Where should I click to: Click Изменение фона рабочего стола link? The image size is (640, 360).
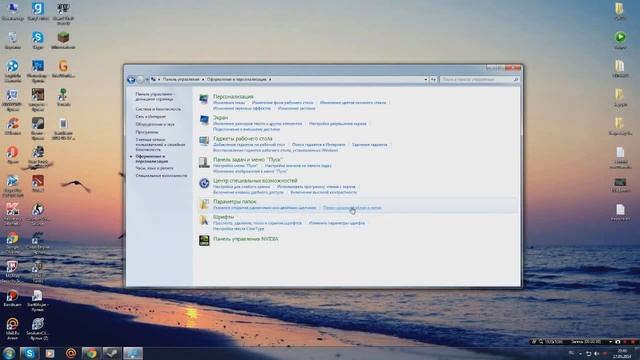(282, 103)
